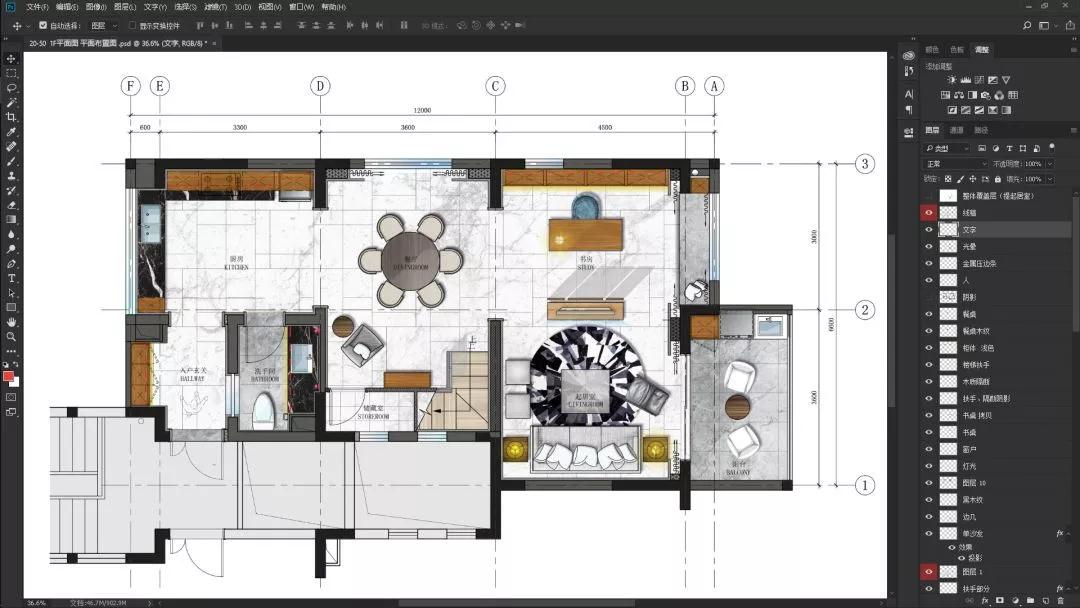Select the 书桌 拷贝 layer name
Image resolution: width=1080 pixels, height=608 pixels.
[x=977, y=415]
